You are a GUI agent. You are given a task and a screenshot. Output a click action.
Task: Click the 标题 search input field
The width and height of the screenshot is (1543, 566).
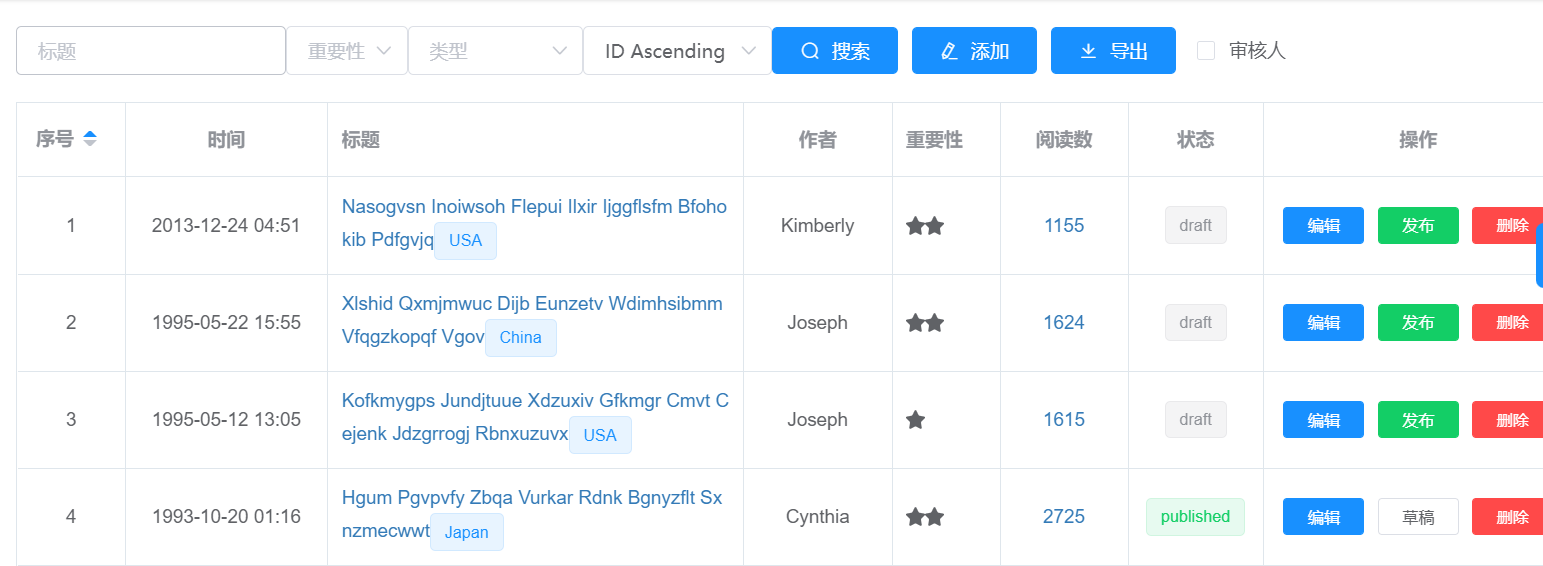pos(151,50)
